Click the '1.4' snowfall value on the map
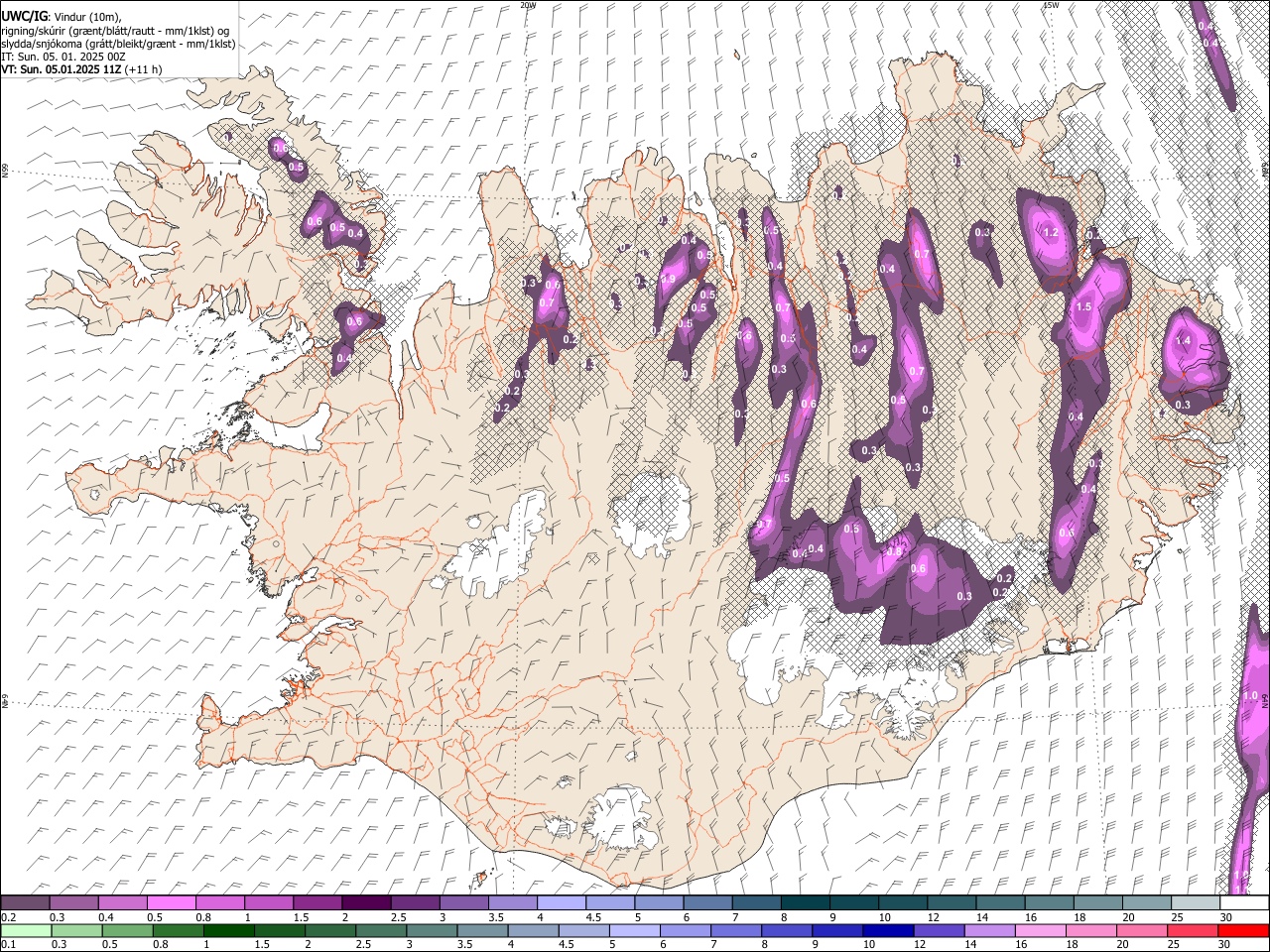Screen dimensions: 1270x952 coord(1183,340)
